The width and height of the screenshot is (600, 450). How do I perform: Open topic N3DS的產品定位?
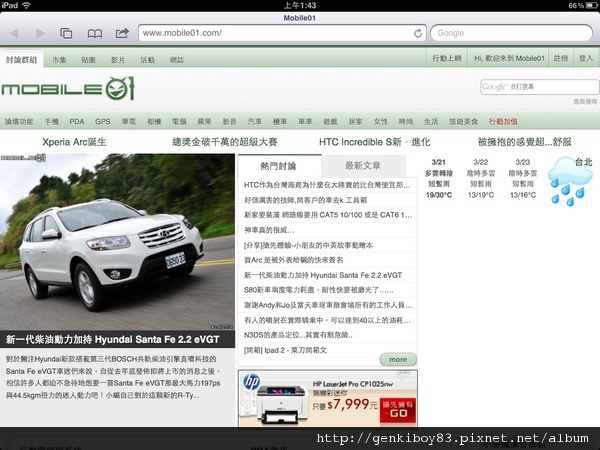coord(298,335)
